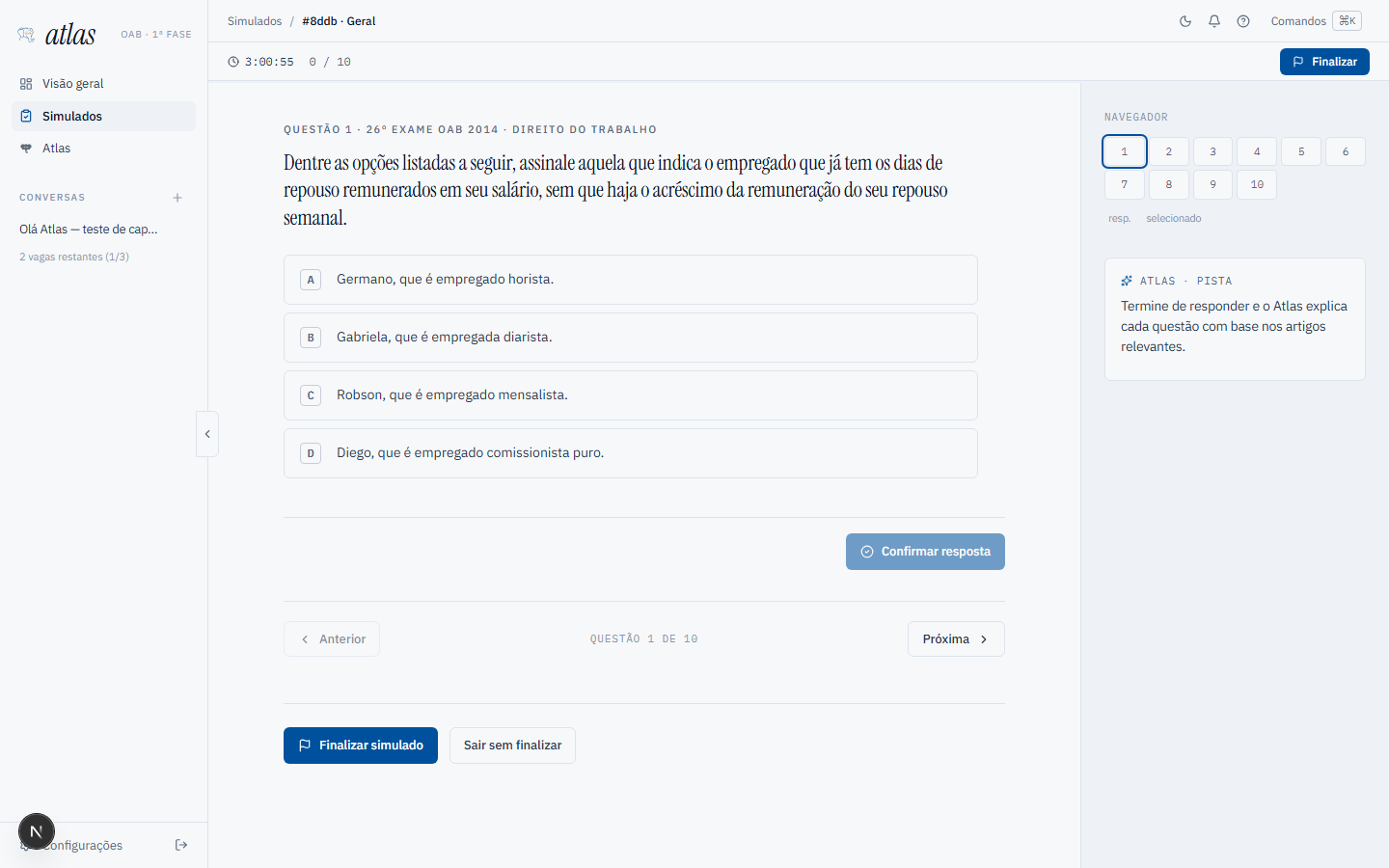Click Finalizar simulado button
The width and height of the screenshot is (1389, 868).
tap(361, 746)
